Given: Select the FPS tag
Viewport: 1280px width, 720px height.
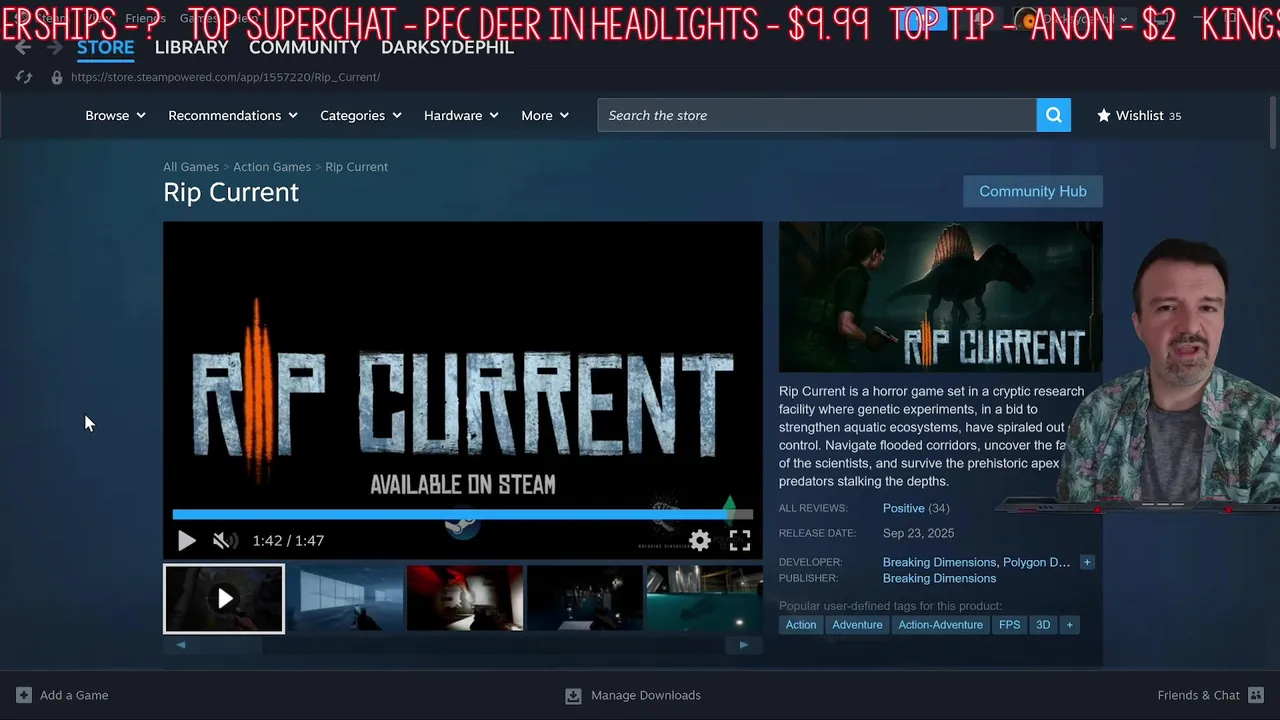Looking at the screenshot, I should coord(1010,625).
